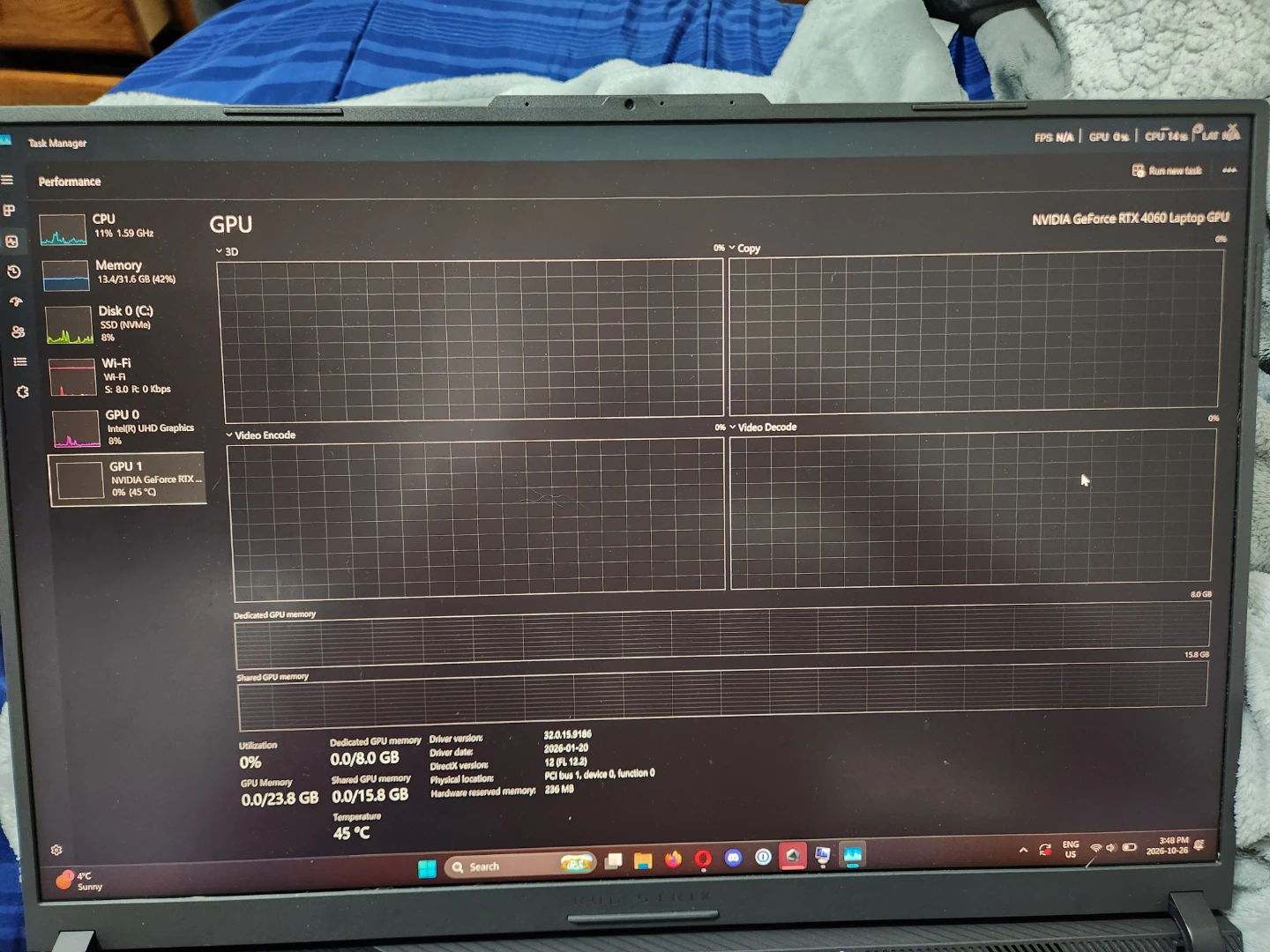
Task: Click the Performance page heading
Action: pyautogui.click(x=70, y=182)
